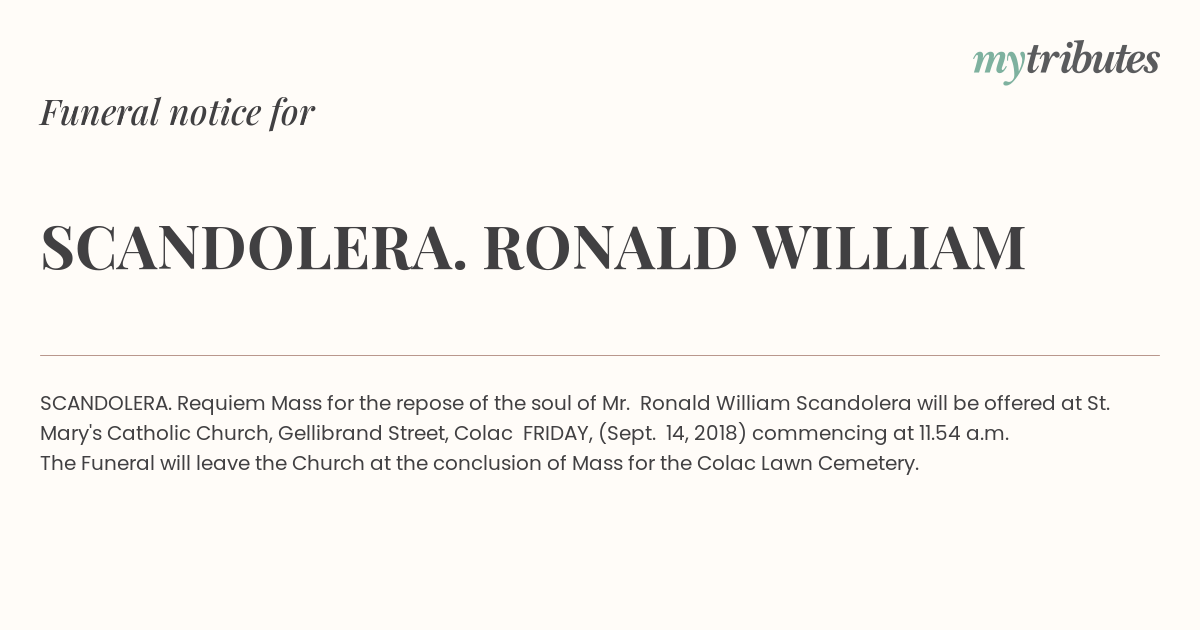
Task: Click the word FRIDAY in the notice
Action: (x=557, y=433)
